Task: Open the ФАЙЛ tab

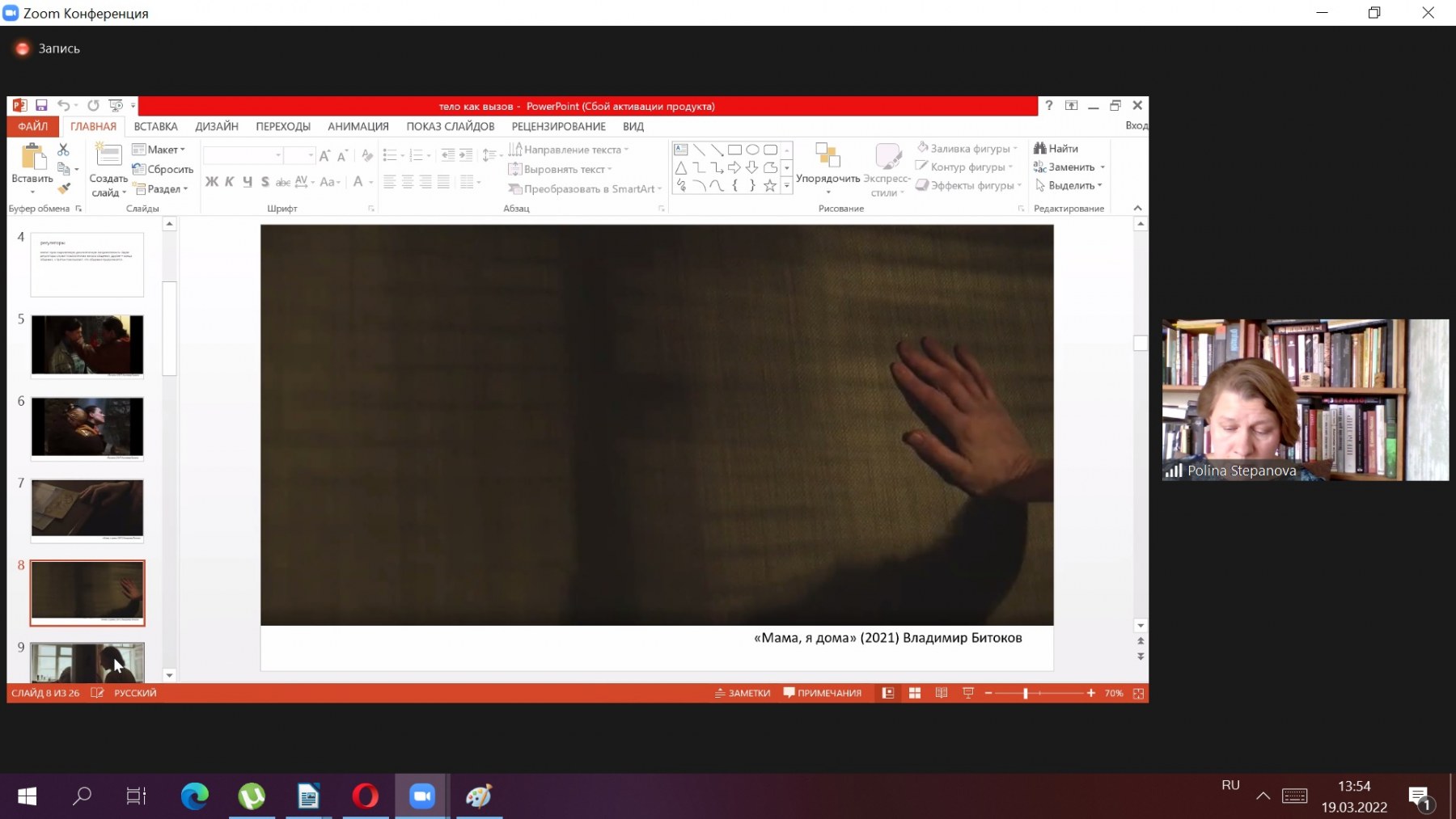Action: click(33, 126)
